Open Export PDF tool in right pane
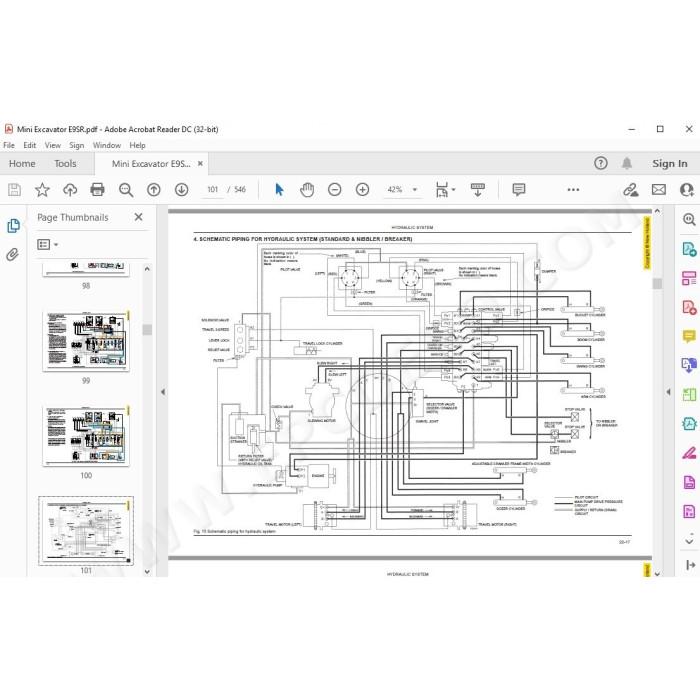700x700 pixels. point(689,249)
